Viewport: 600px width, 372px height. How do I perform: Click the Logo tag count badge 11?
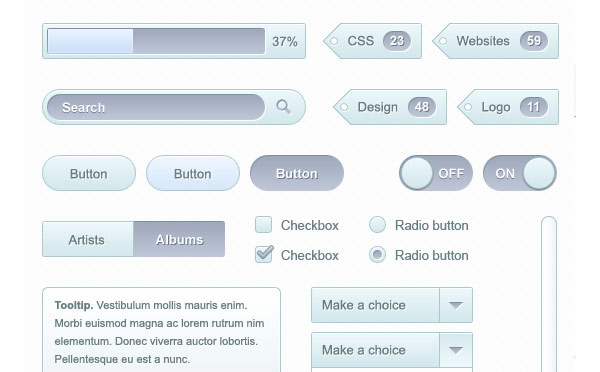(x=533, y=107)
